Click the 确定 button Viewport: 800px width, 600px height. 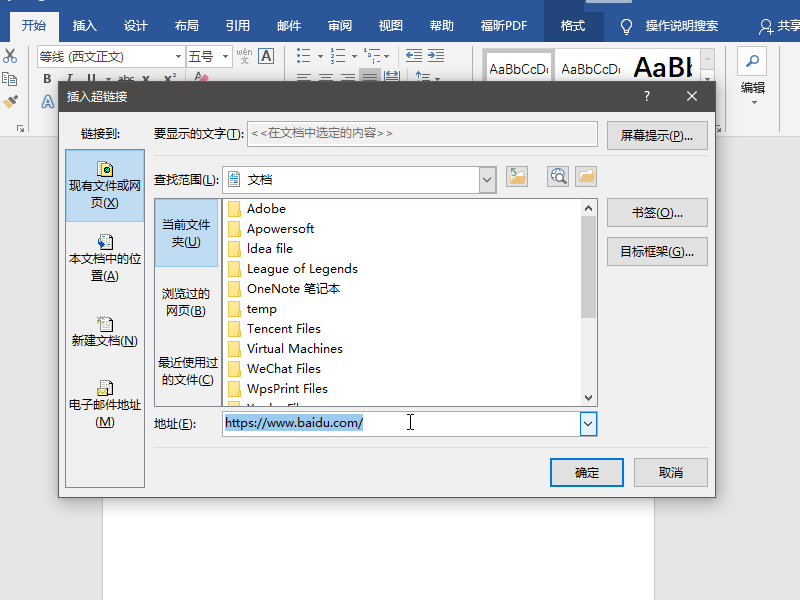coord(587,472)
